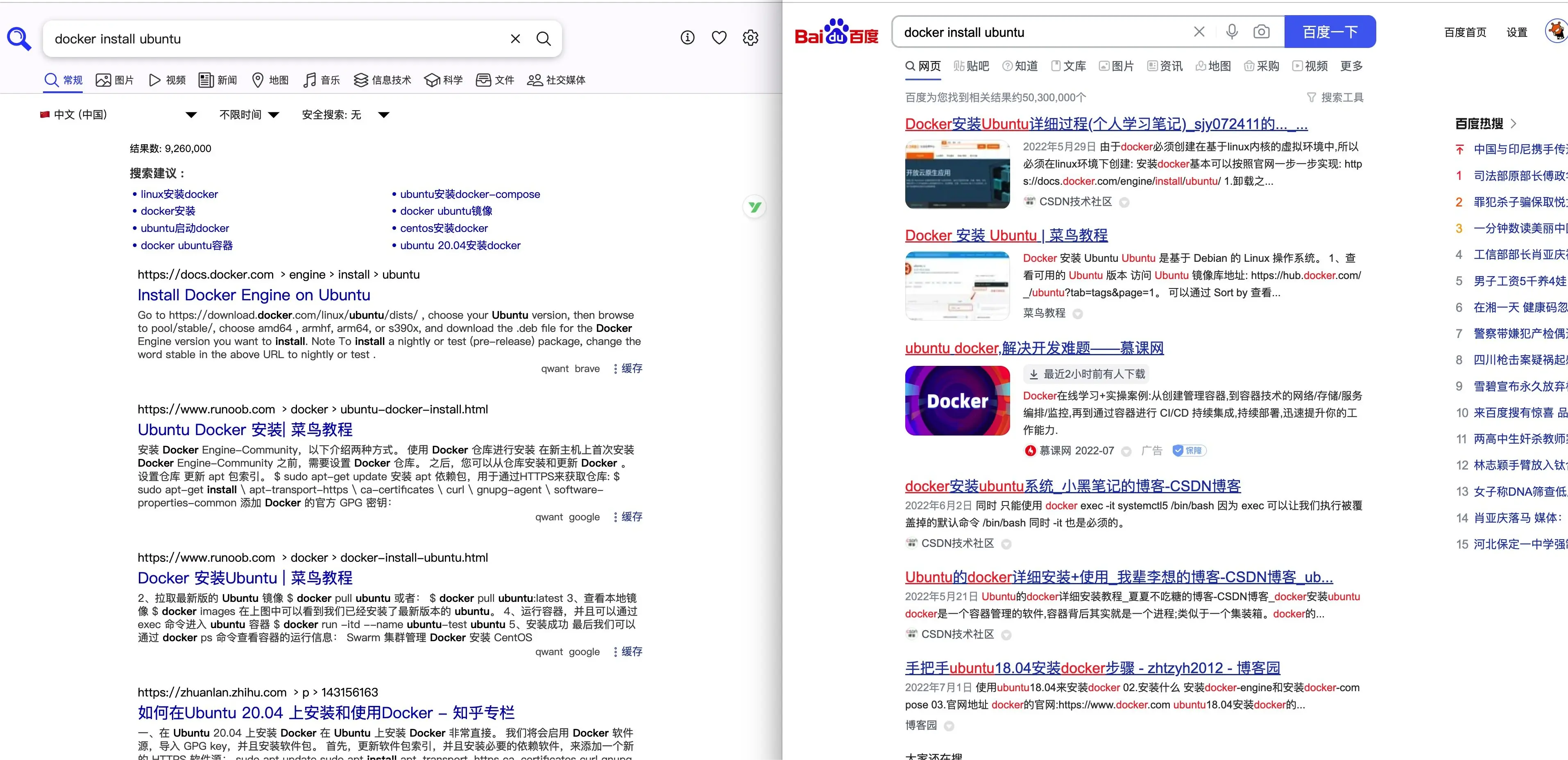
Task: Open the 新闻 news tab
Action: pyautogui.click(x=218, y=80)
